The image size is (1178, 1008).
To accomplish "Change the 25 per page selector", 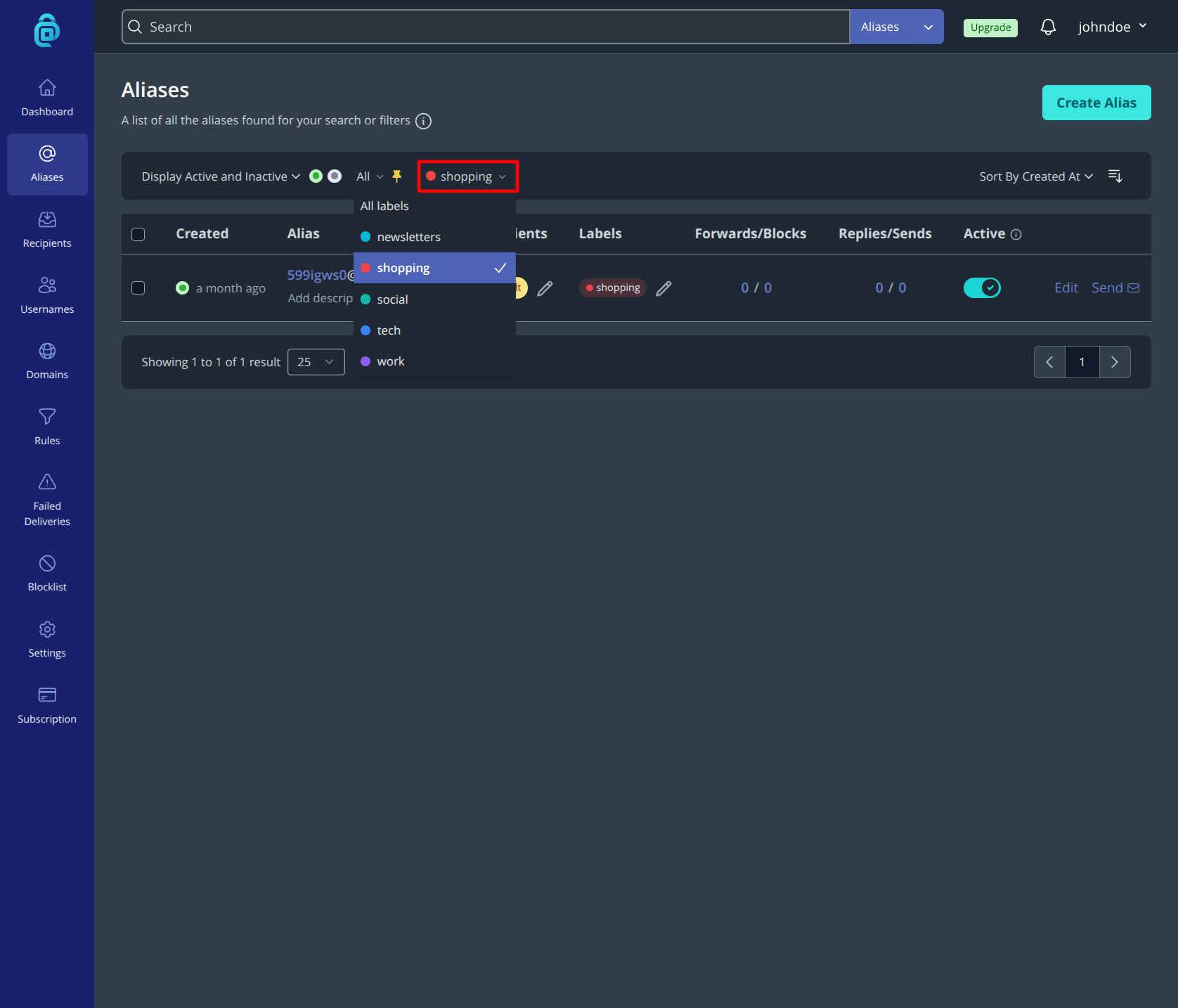I will (x=316, y=362).
